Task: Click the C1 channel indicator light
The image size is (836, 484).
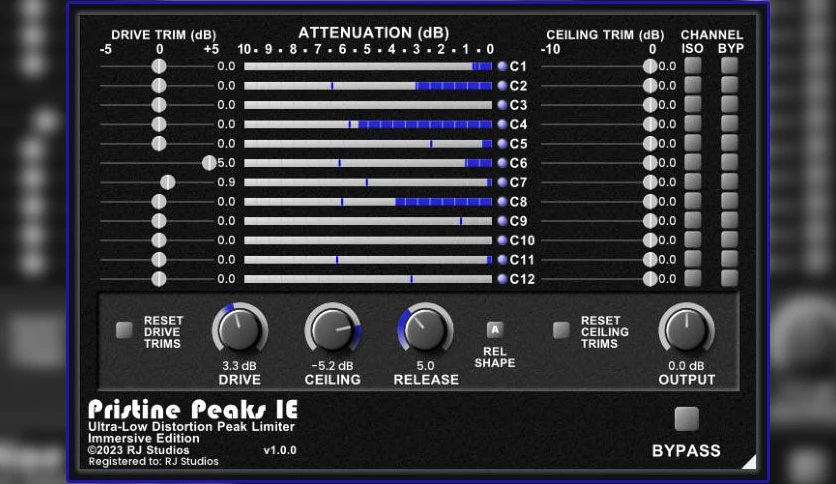Action: (502, 66)
